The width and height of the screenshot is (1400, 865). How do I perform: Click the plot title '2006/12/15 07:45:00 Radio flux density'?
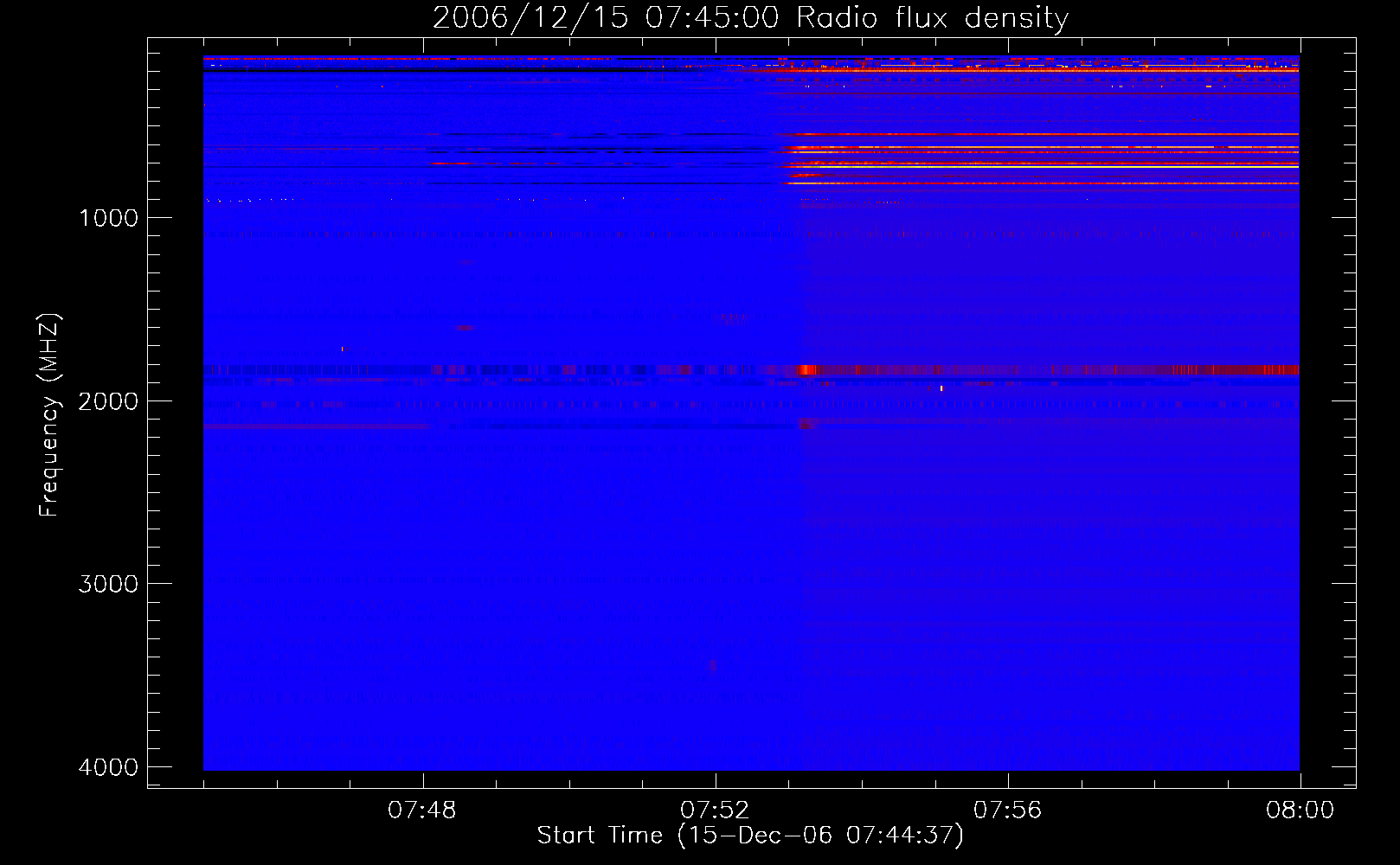(x=750, y=17)
